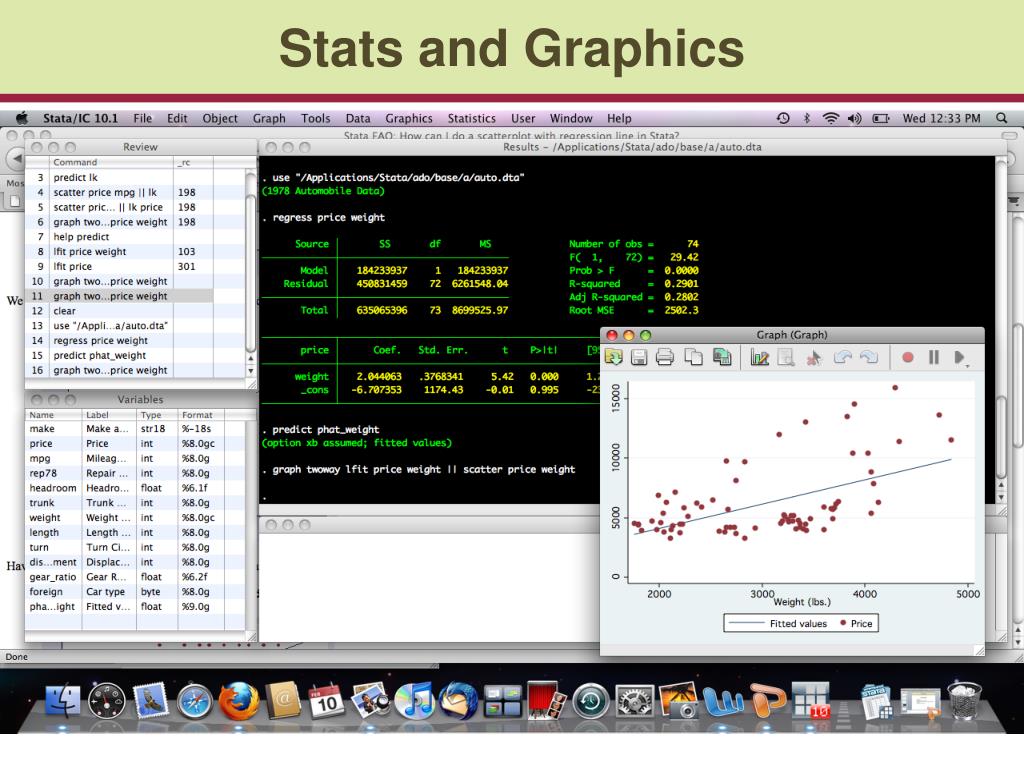The height and width of the screenshot is (768, 1024).
Task: Launch Safari from the Dock
Action: coord(195,703)
